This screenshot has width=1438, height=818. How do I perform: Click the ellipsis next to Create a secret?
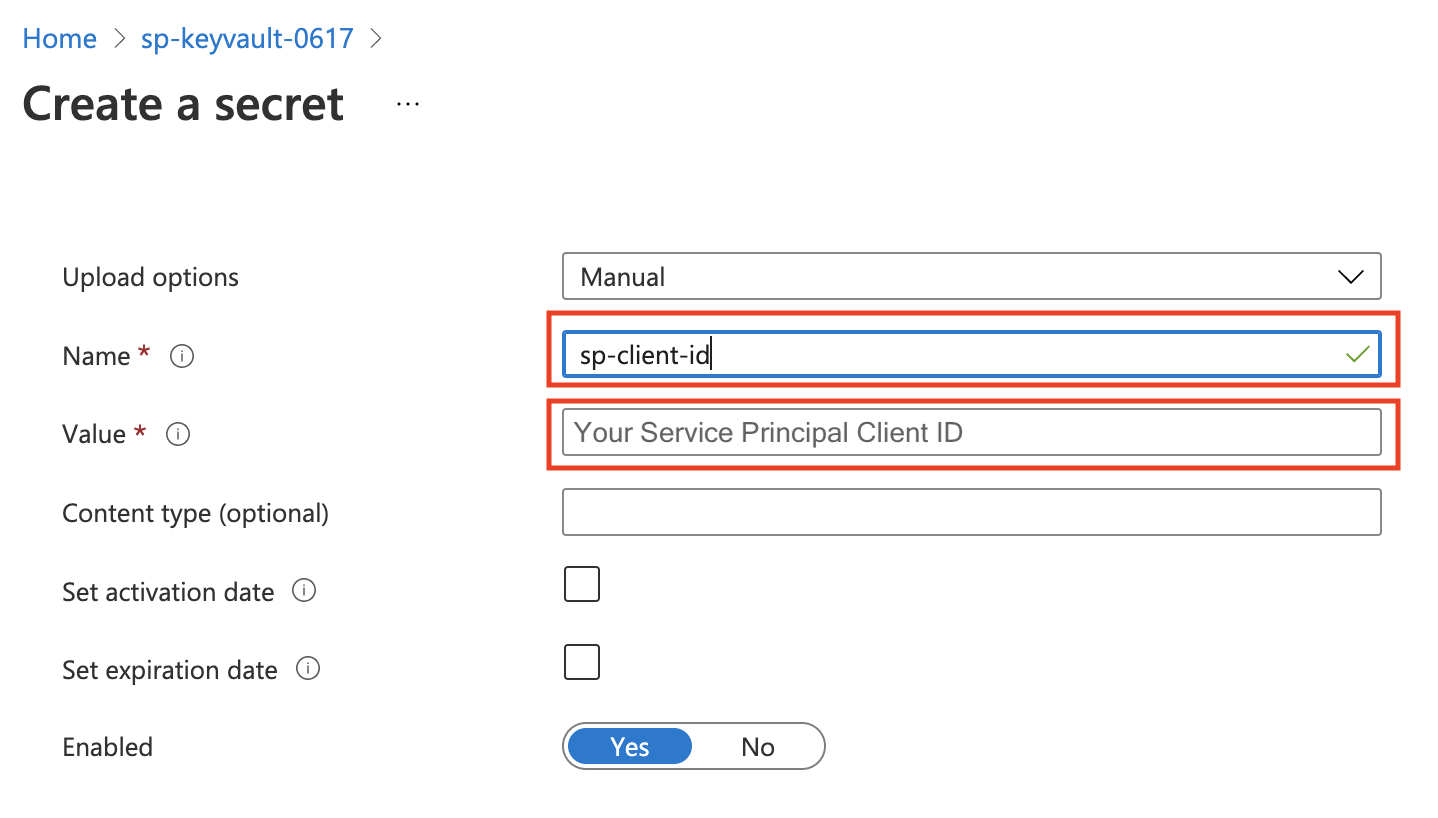pos(407,103)
